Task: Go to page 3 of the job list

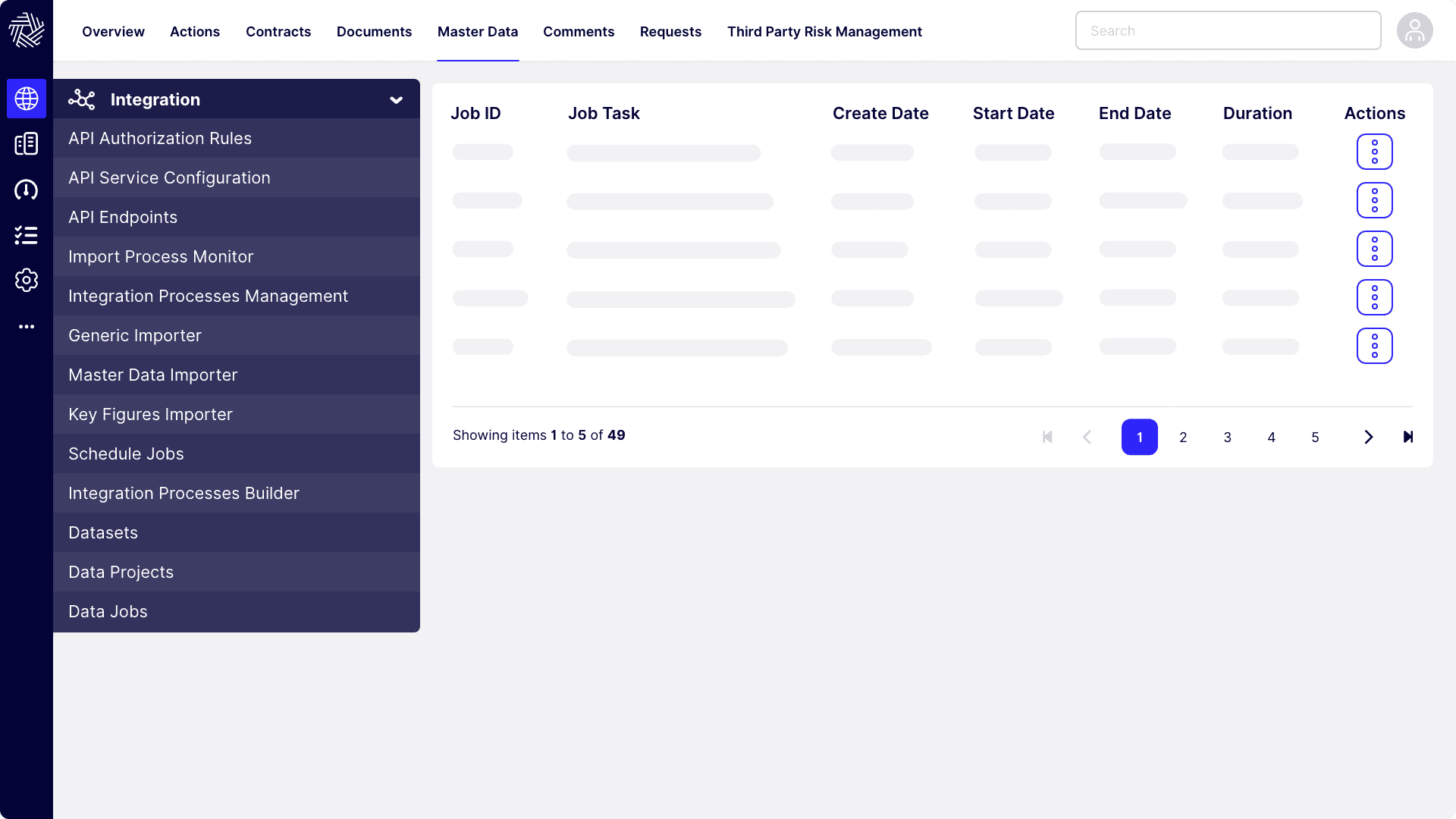Action: (x=1228, y=437)
